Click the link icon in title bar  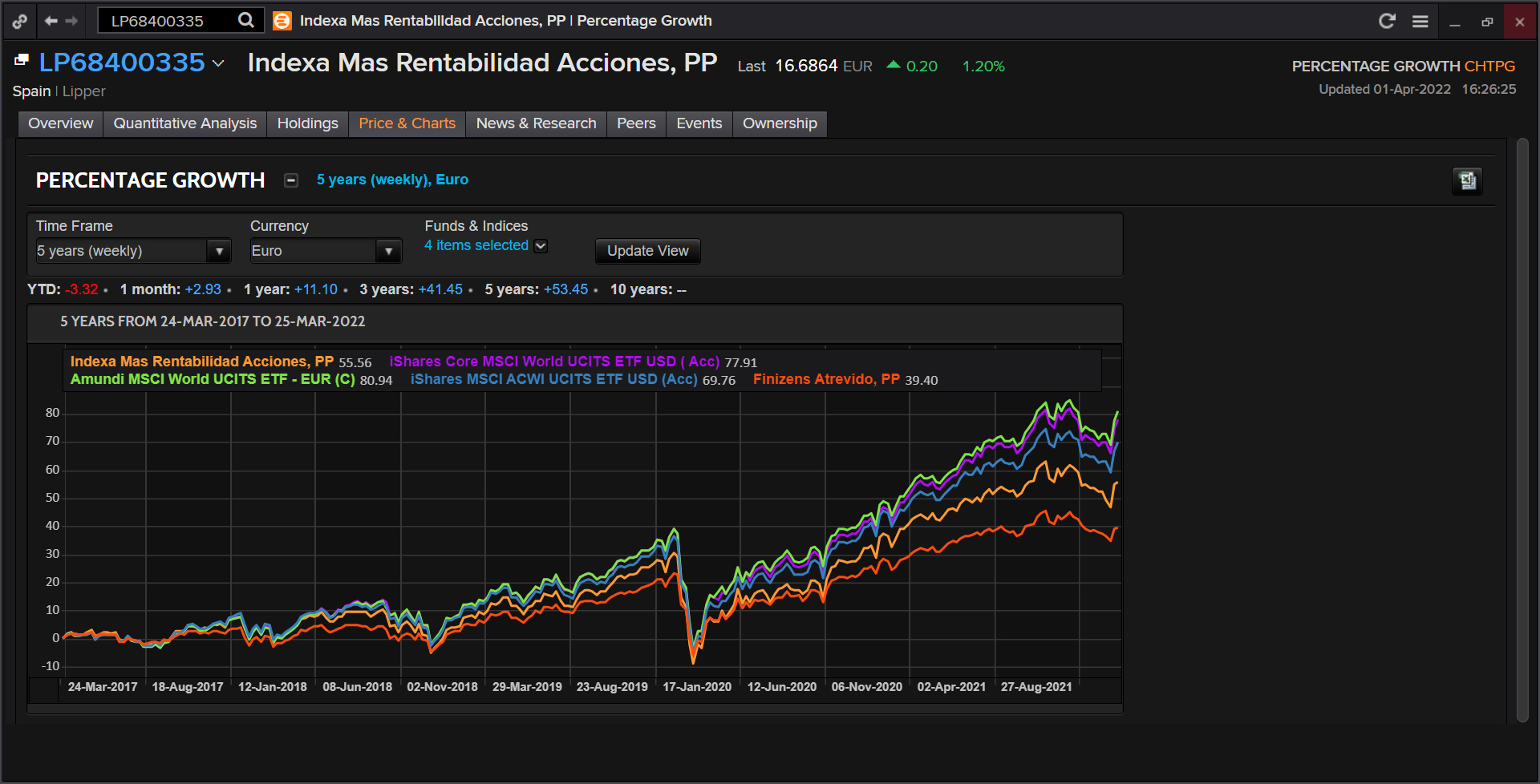20,22
